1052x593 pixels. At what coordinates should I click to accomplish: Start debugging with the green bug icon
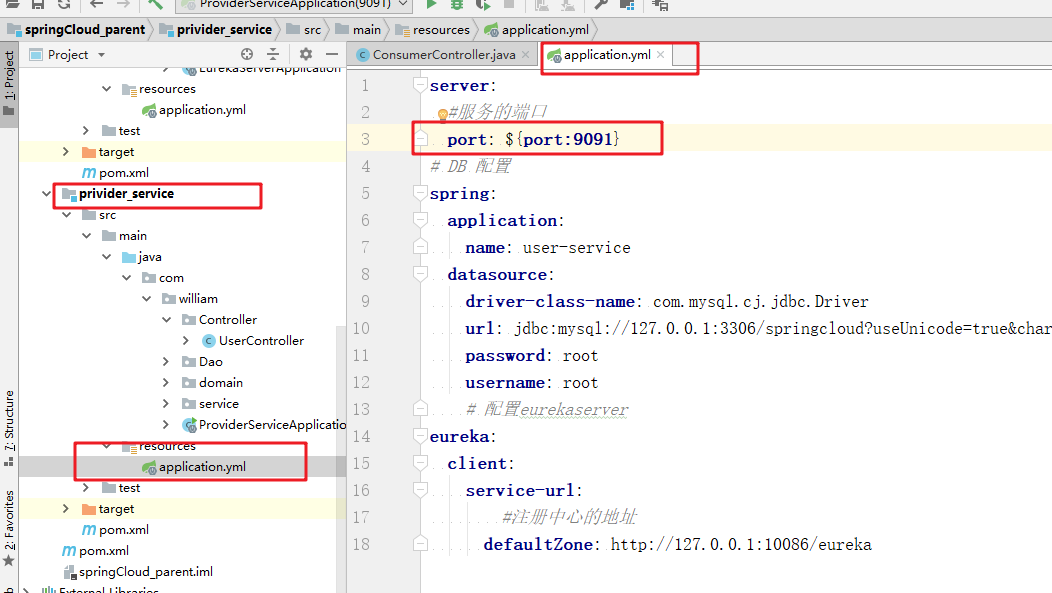[457, 5]
